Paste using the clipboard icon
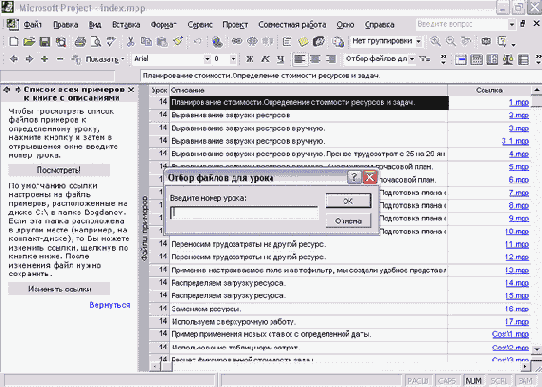Image resolution: width=542 pixels, height=387 pixels. pos(162,42)
